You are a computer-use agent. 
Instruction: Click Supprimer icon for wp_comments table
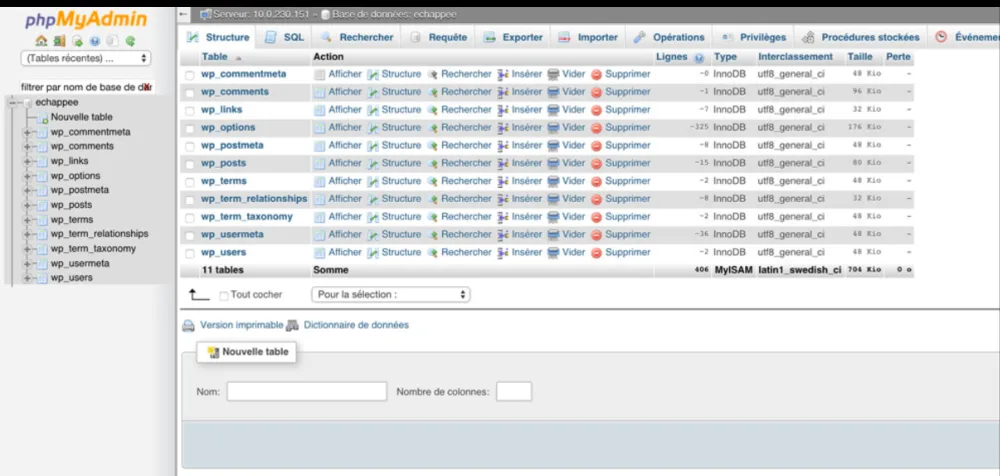(596, 92)
